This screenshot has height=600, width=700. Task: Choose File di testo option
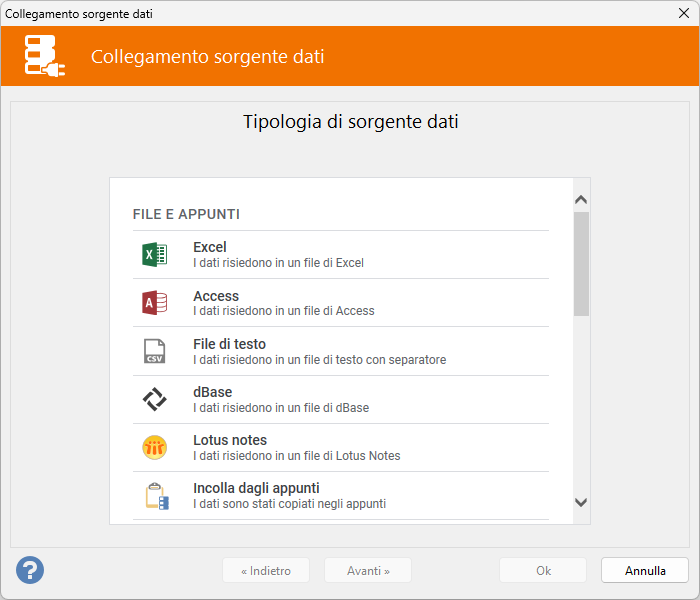coord(229,344)
